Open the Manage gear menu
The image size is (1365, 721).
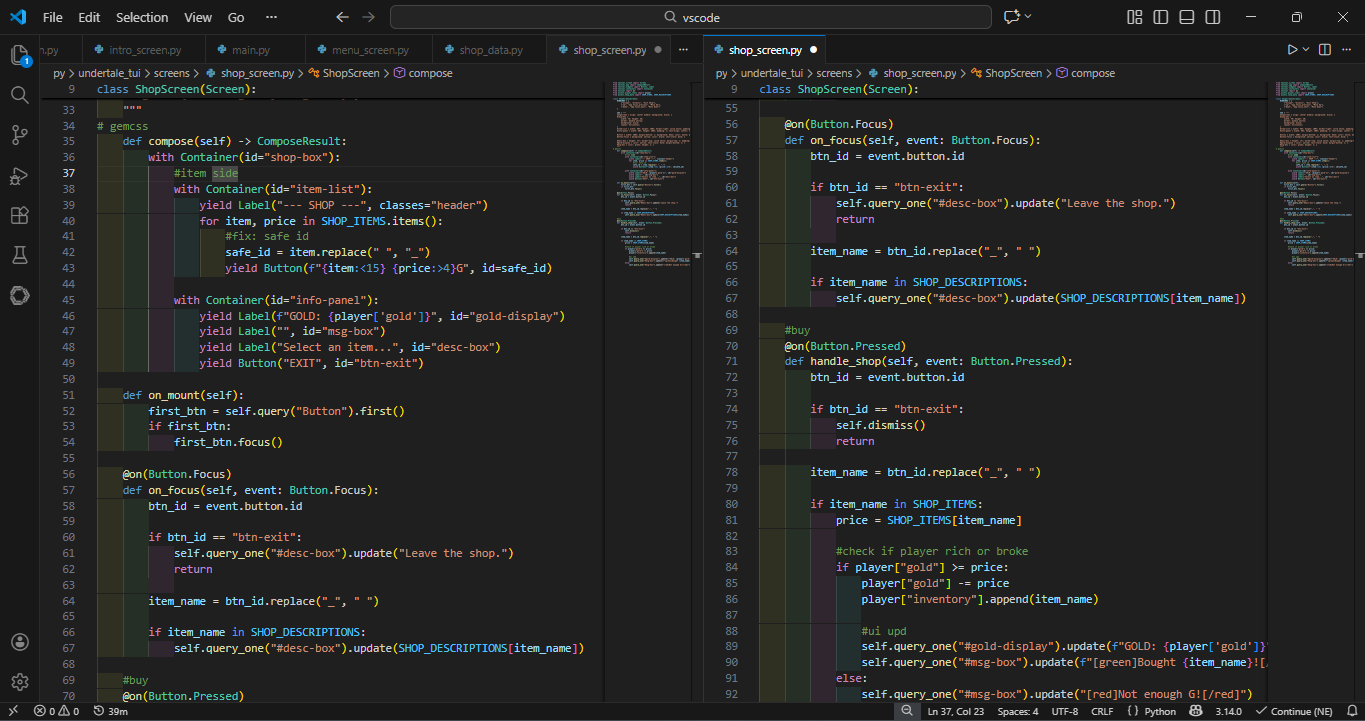pos(20,682)
